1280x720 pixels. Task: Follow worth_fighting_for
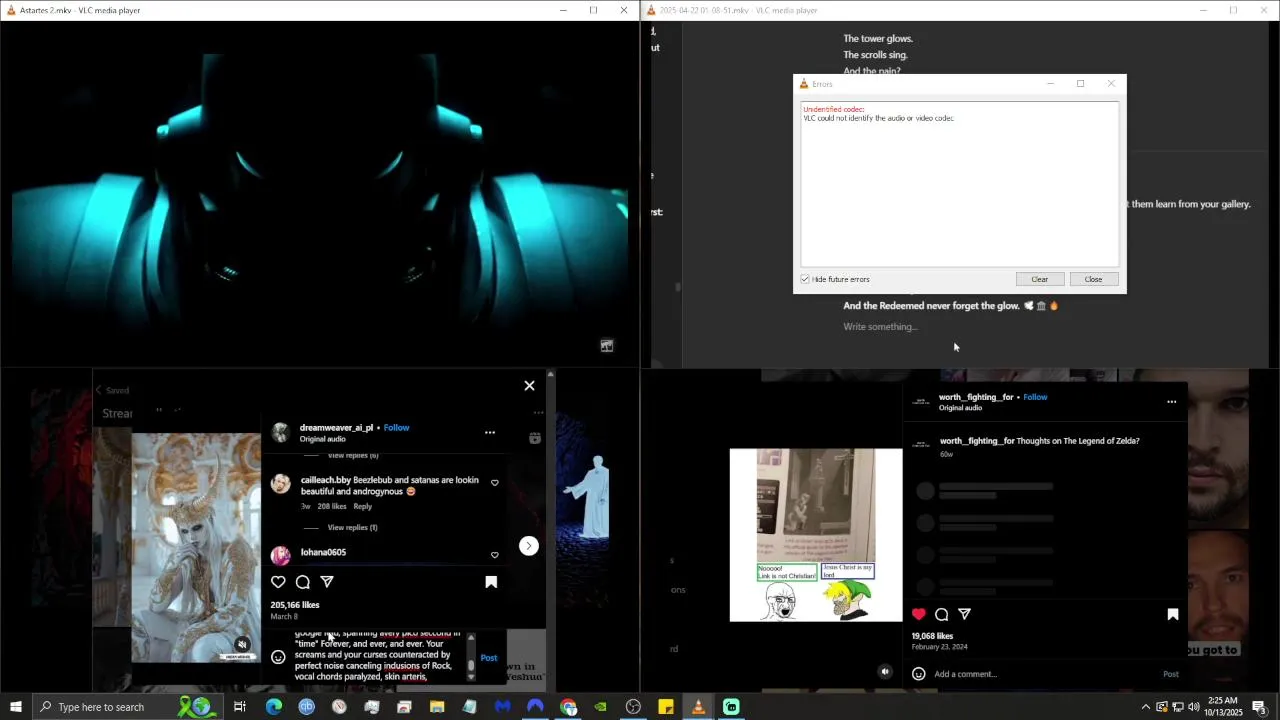click(1035, 397)
